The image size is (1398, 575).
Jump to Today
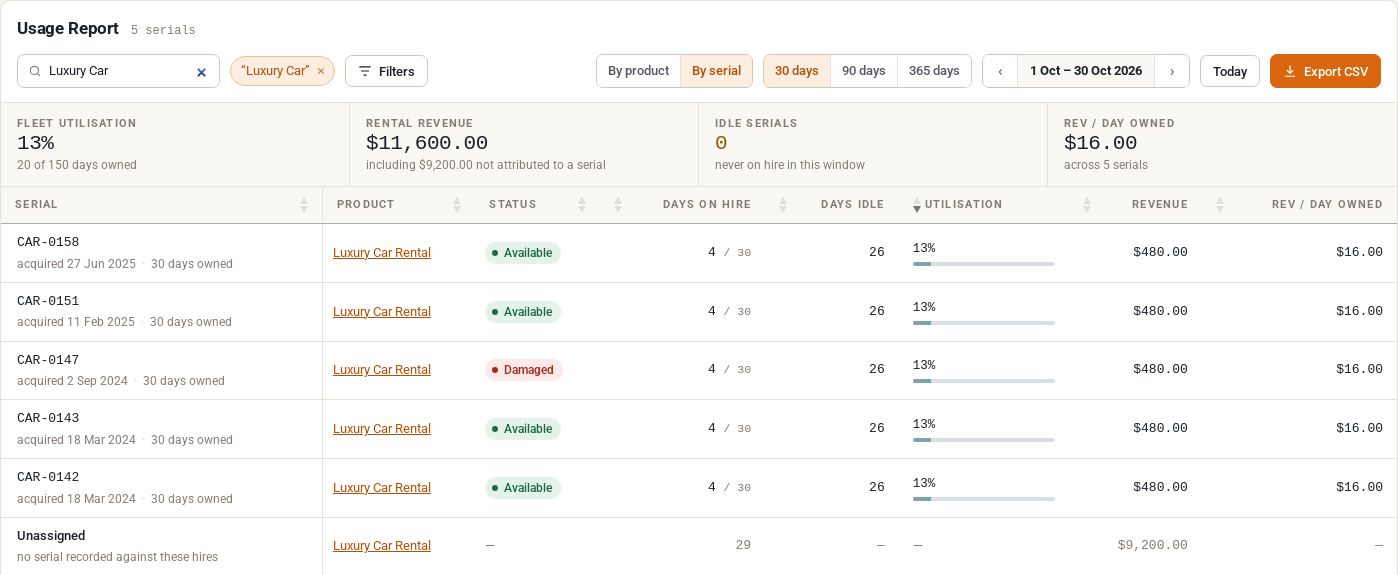point(1230,71)
